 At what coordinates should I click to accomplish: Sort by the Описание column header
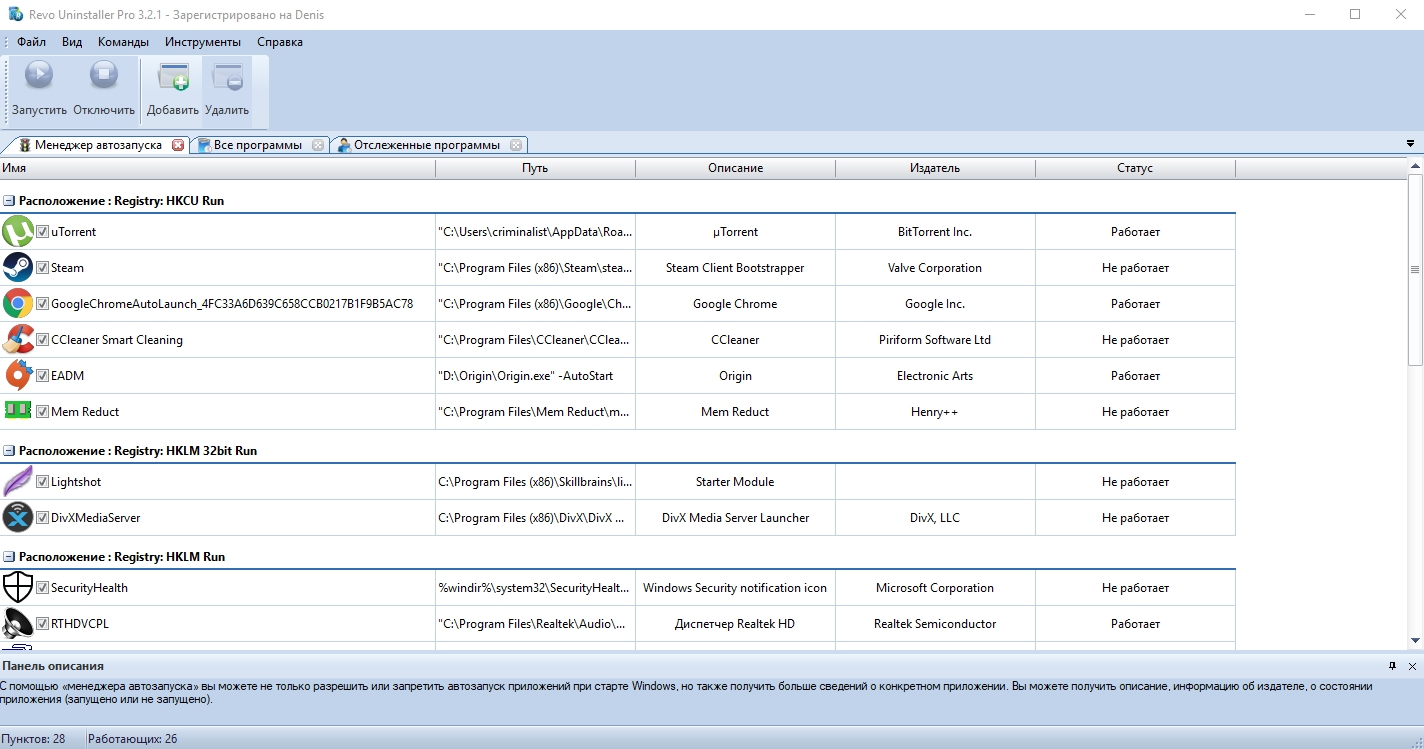click(x=736, y=168)
